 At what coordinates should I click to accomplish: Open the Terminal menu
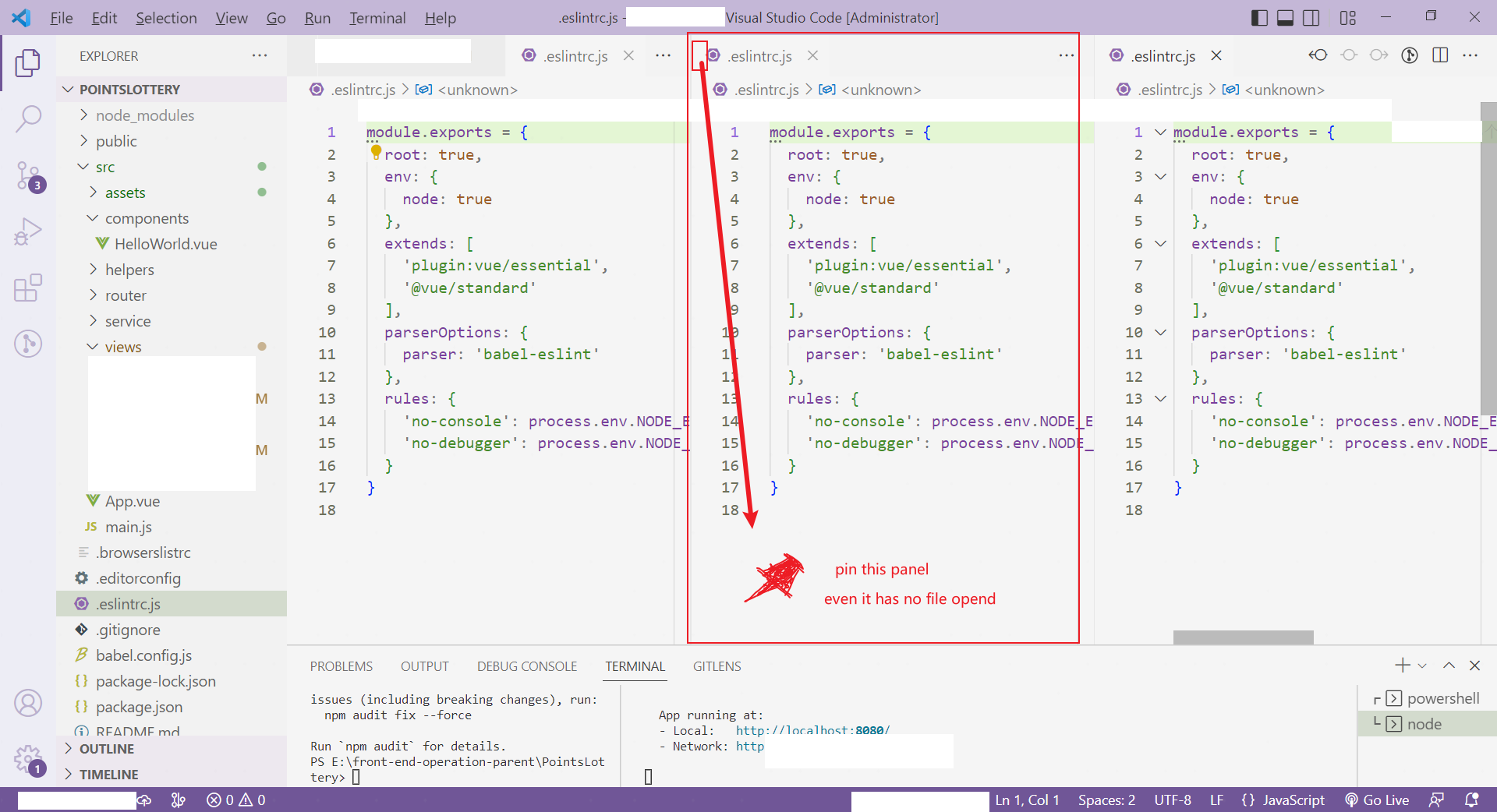(x=377, y=18)
